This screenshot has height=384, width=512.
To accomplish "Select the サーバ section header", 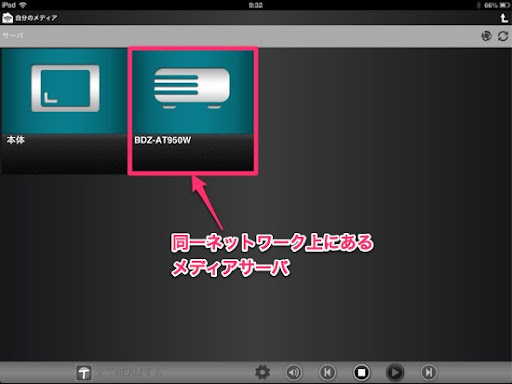I will tap(13, 35).
